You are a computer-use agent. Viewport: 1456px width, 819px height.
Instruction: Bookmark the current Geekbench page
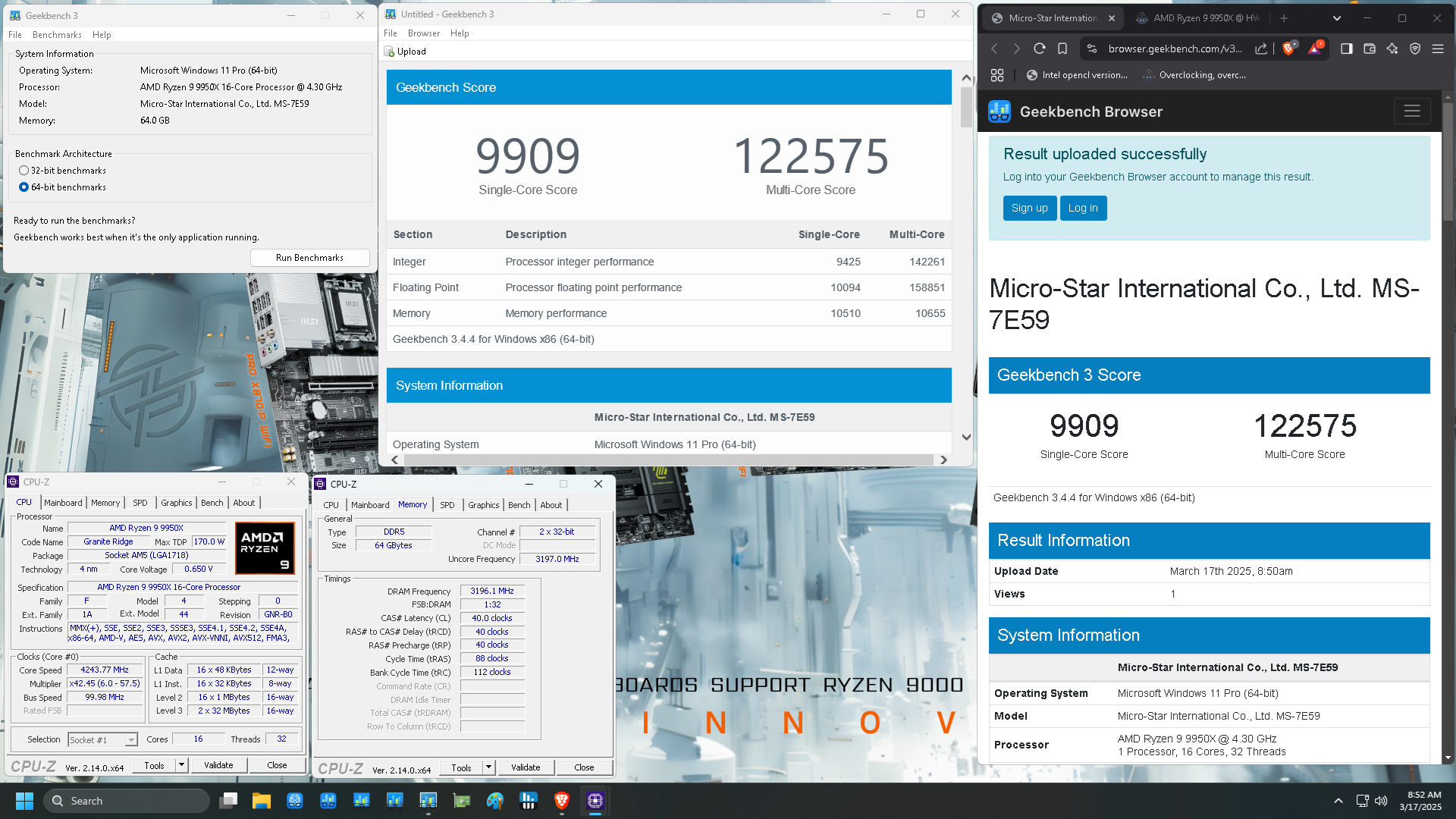[1062, 49]
